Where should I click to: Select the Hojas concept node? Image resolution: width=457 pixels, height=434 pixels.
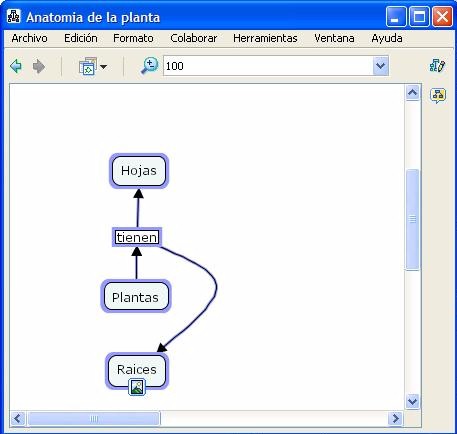[139, 171]
